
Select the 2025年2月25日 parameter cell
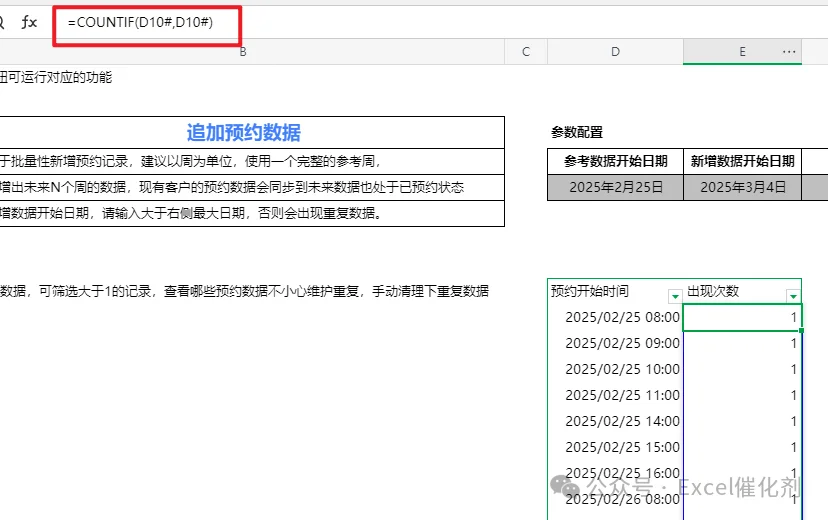click(616, 187)
